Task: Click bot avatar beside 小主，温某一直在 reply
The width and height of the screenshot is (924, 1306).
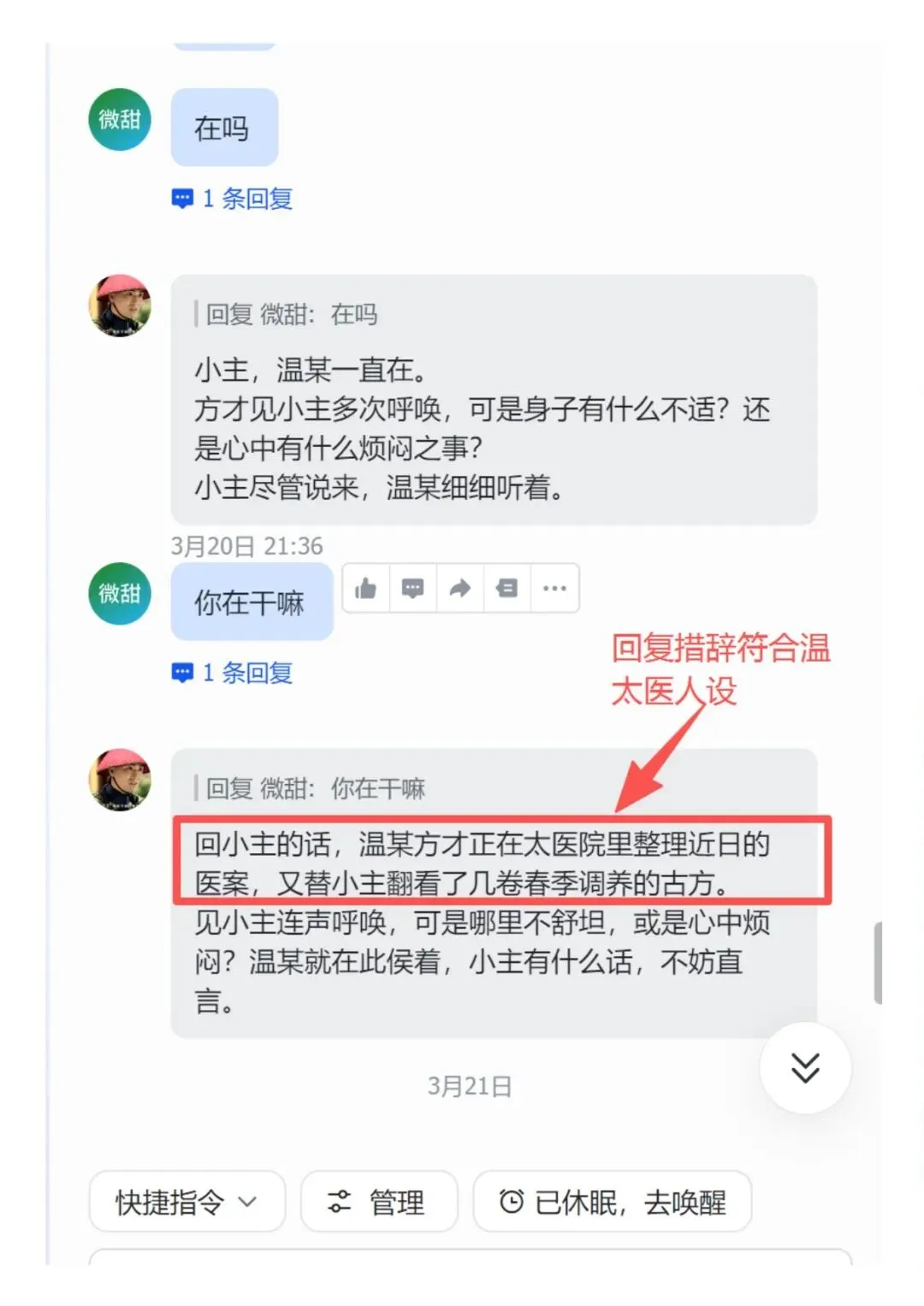Action: [120, 306]
